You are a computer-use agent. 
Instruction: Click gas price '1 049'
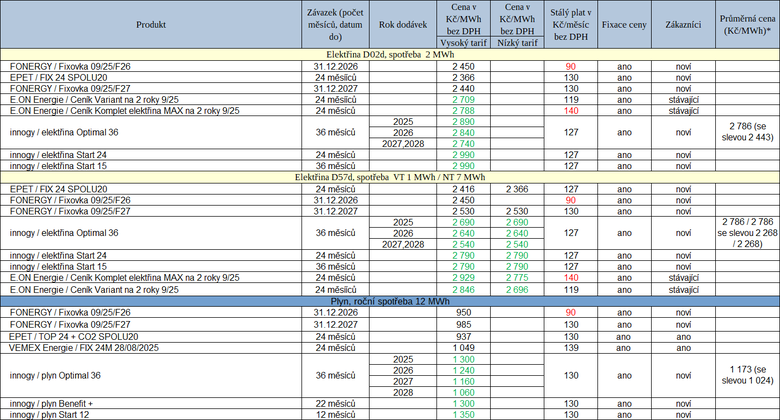[x=464, y=348]
